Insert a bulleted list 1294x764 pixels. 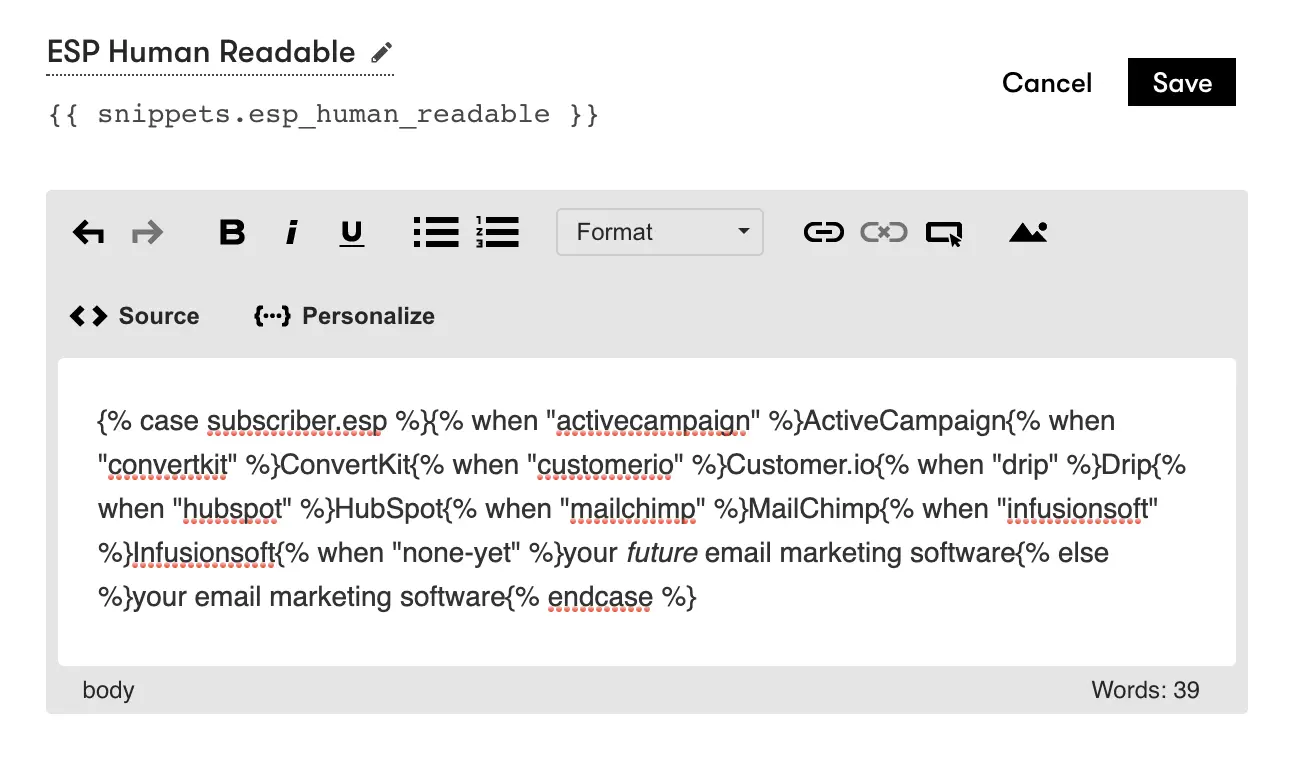point(436,232)
